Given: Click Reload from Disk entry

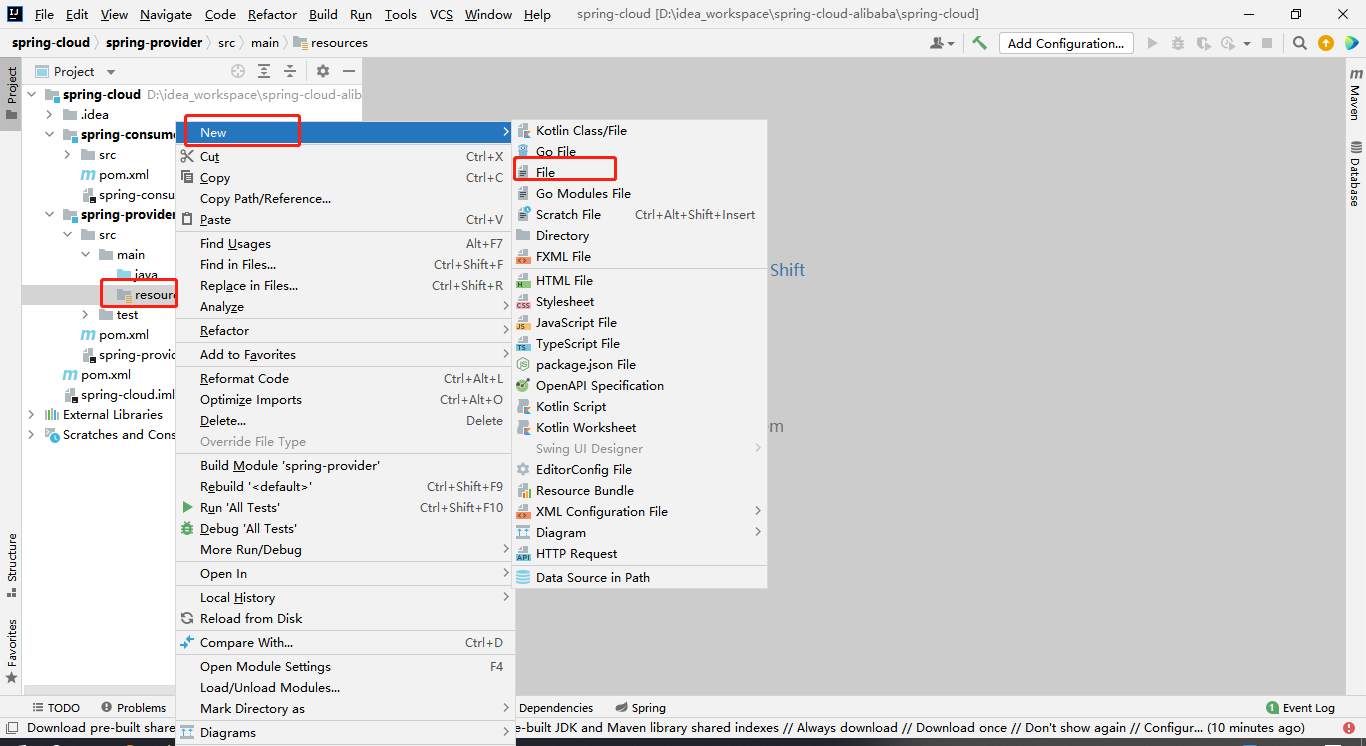Looking at the screenshot, I should click(x=344, y=619).
